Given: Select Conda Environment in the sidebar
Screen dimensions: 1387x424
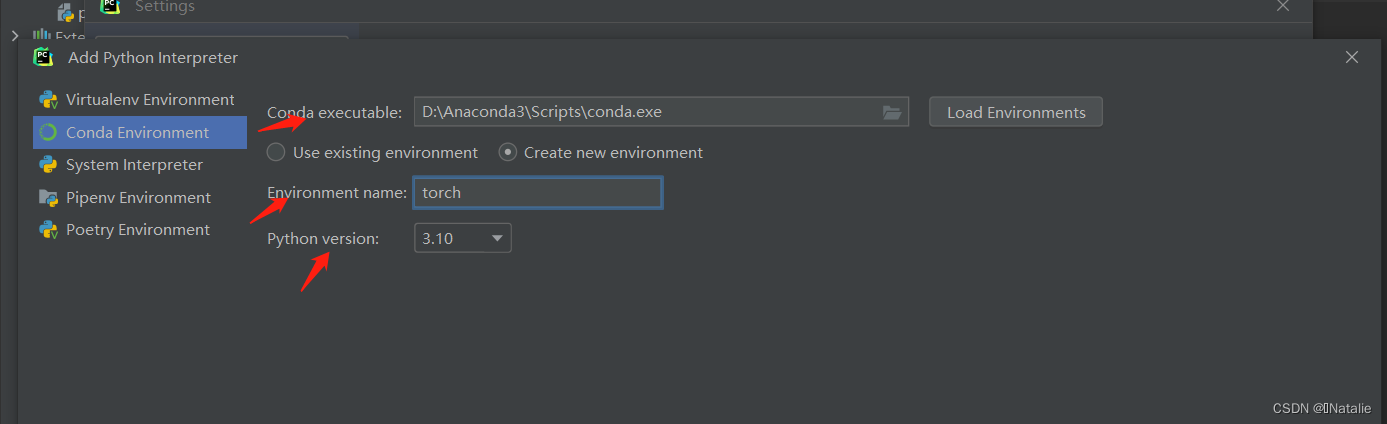Looking at the screenshot, I should (140, 132).
